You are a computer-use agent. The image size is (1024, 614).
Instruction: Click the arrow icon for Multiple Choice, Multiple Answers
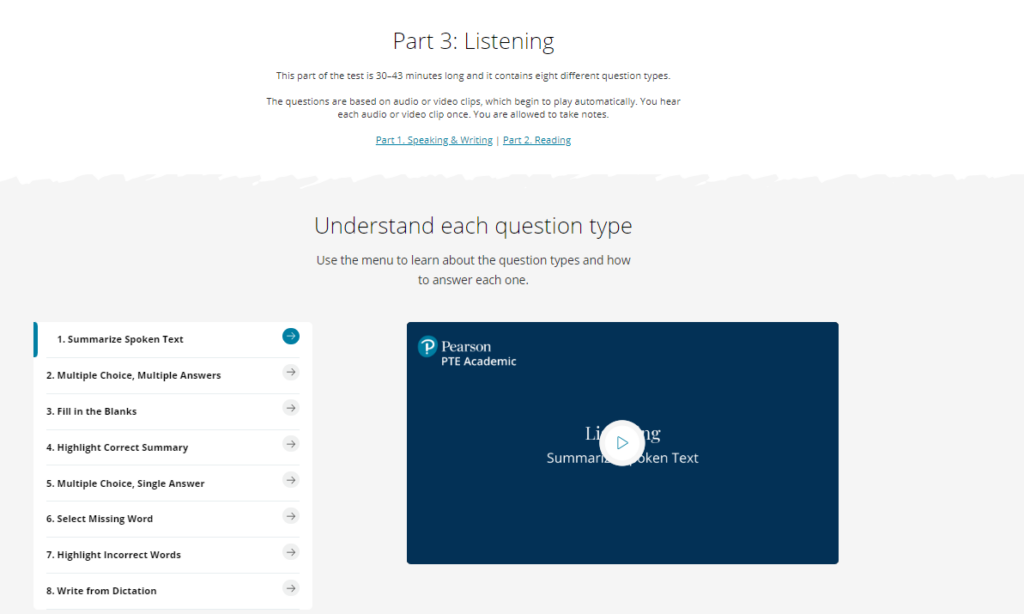point(290,372)
